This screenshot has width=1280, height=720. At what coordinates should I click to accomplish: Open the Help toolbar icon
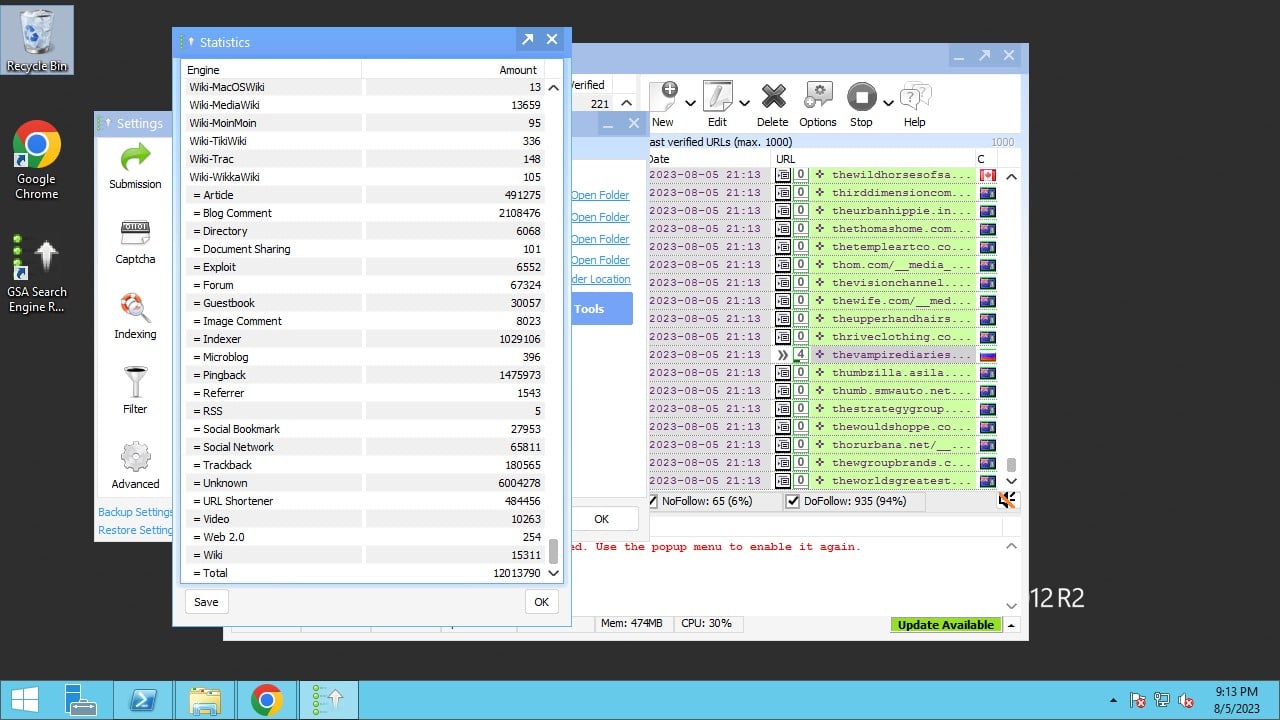click(x=914, y=104)
